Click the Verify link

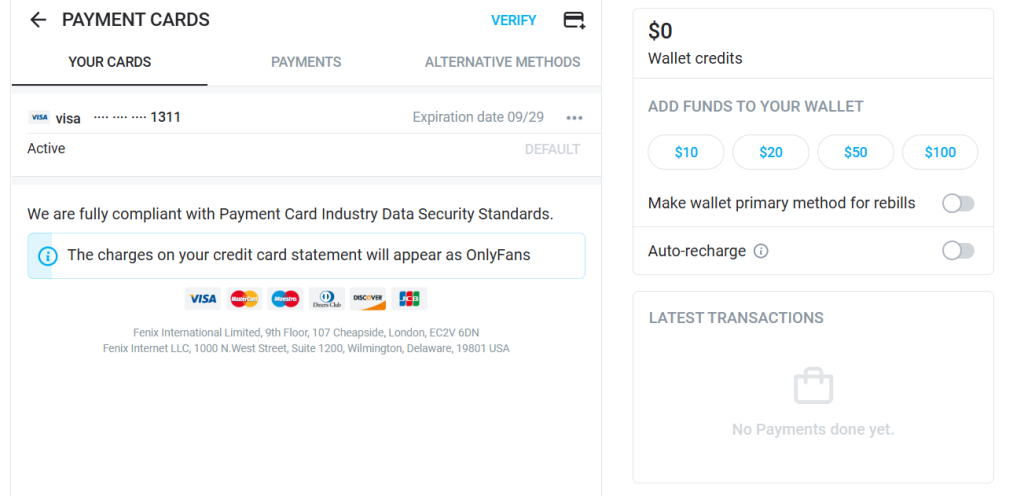tap(514, 20)
